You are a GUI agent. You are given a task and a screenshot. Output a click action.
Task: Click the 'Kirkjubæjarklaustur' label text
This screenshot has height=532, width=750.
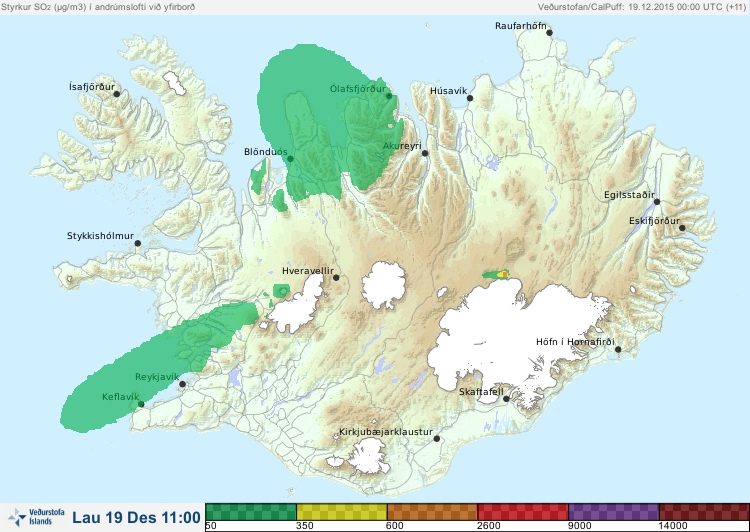tap(386, 432)
